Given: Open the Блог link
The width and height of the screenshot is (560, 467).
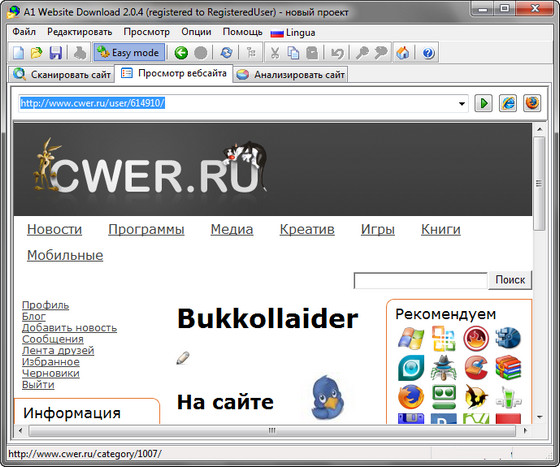Looking at the screenshot, I should (34, 317).
